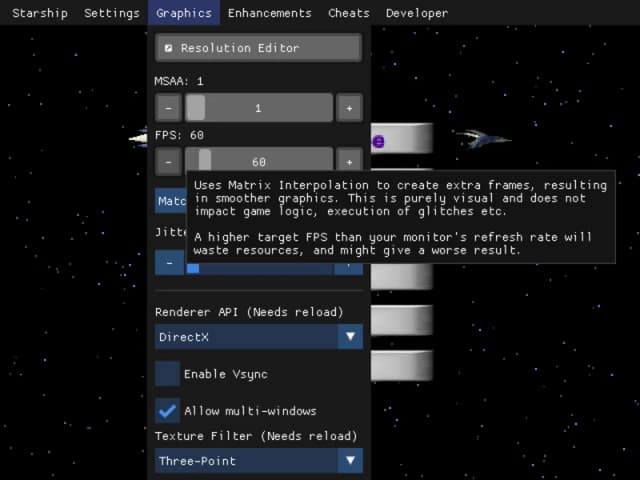Click the 'MSAA: 1' label

point(179,81)
